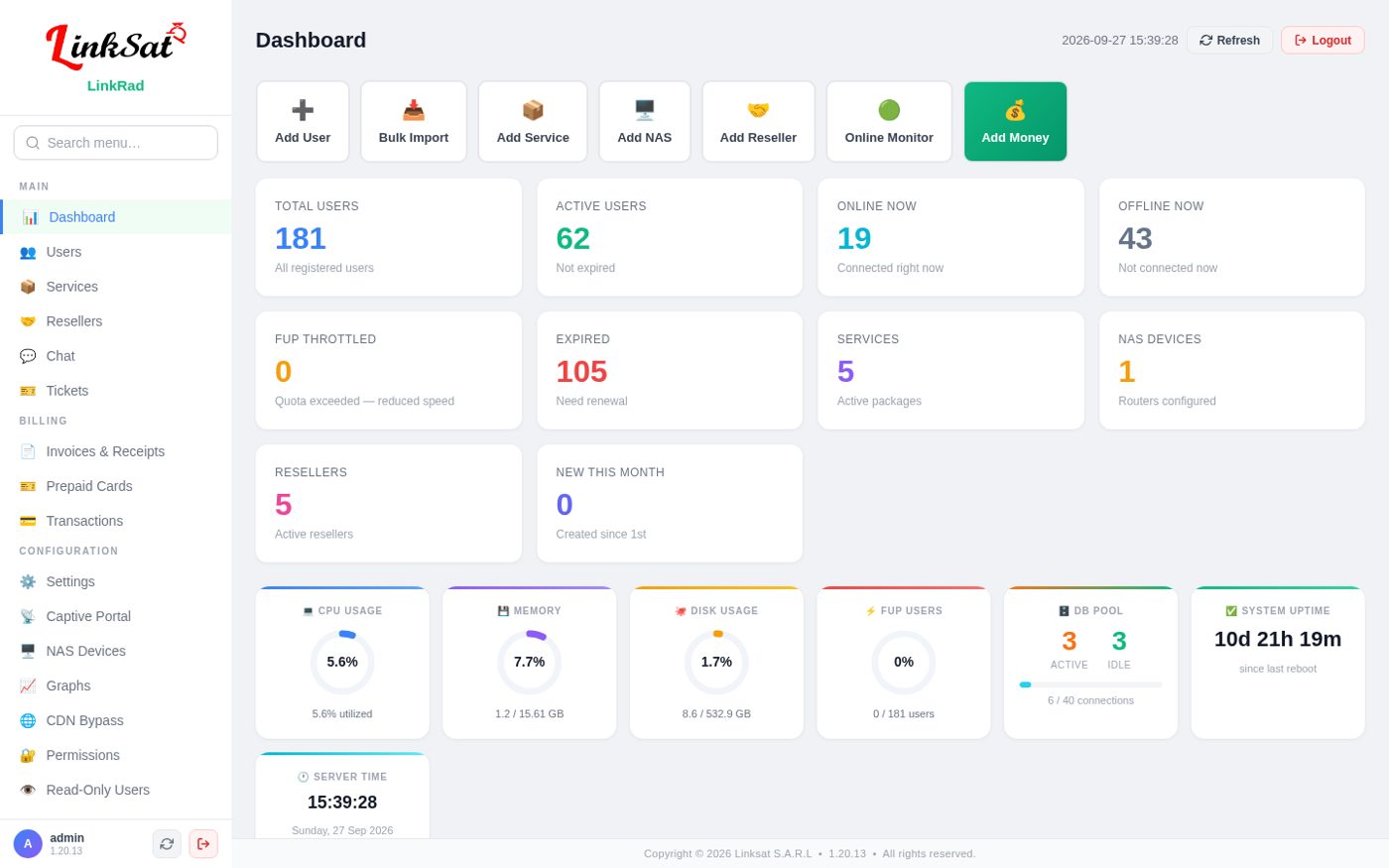This screenshot has height=868, width=1389.
Task: Click the red logout icon in sidebar footer
Action: click(x=203, y=844)
